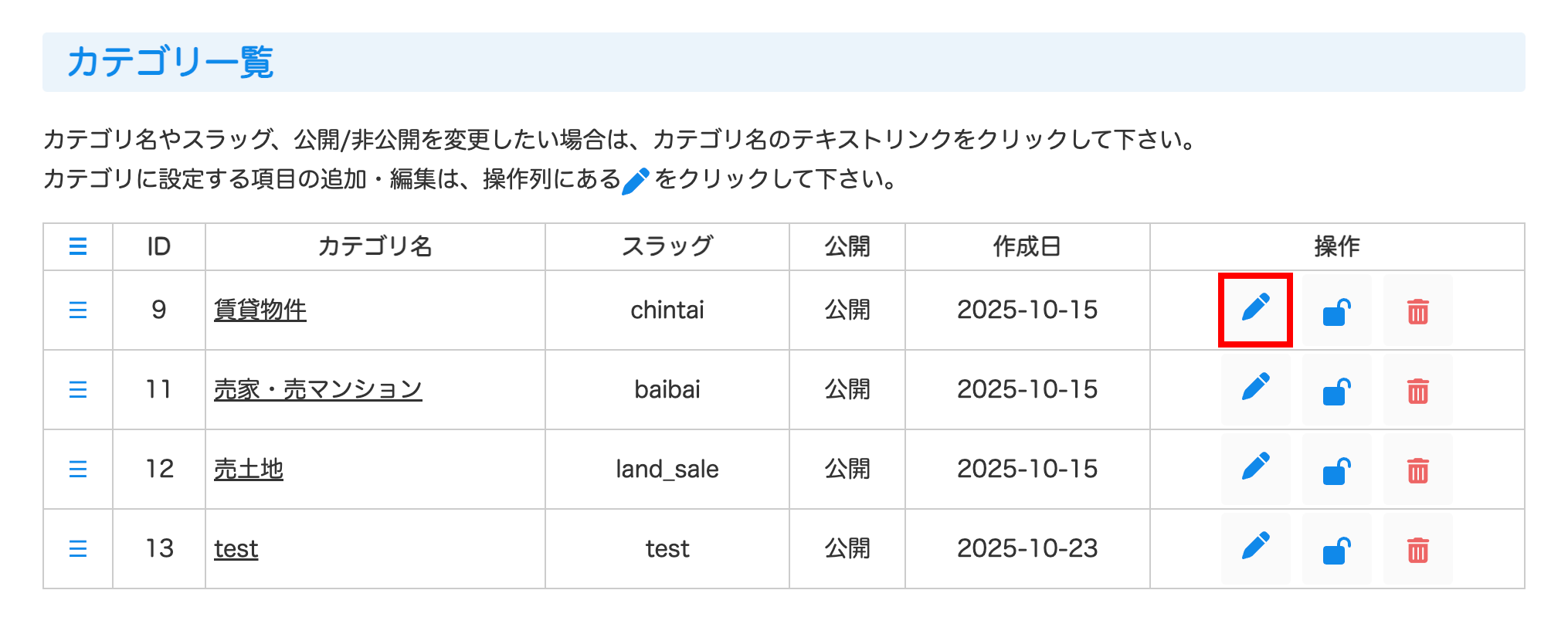Image resolution: width=1568 pixels, height=641 pixels.
Task: Toggle the lock icon for 賃貸物件
Action: click(x=1336, y=310)
